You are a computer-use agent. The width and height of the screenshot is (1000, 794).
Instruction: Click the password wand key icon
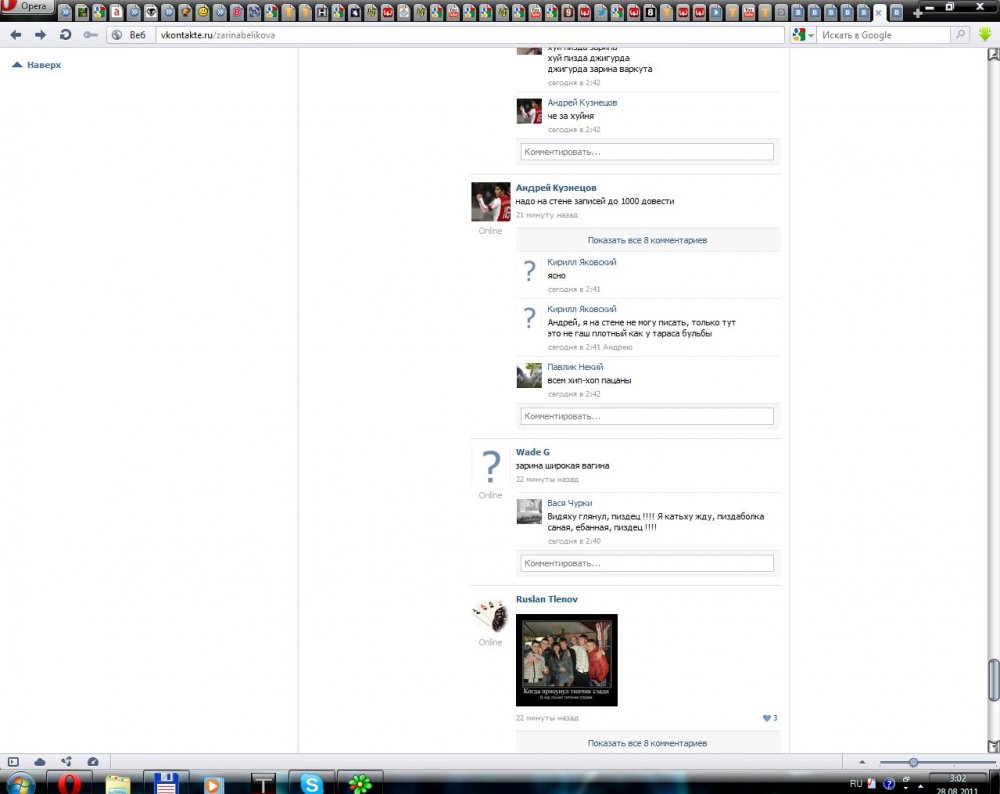pos(91,35)
